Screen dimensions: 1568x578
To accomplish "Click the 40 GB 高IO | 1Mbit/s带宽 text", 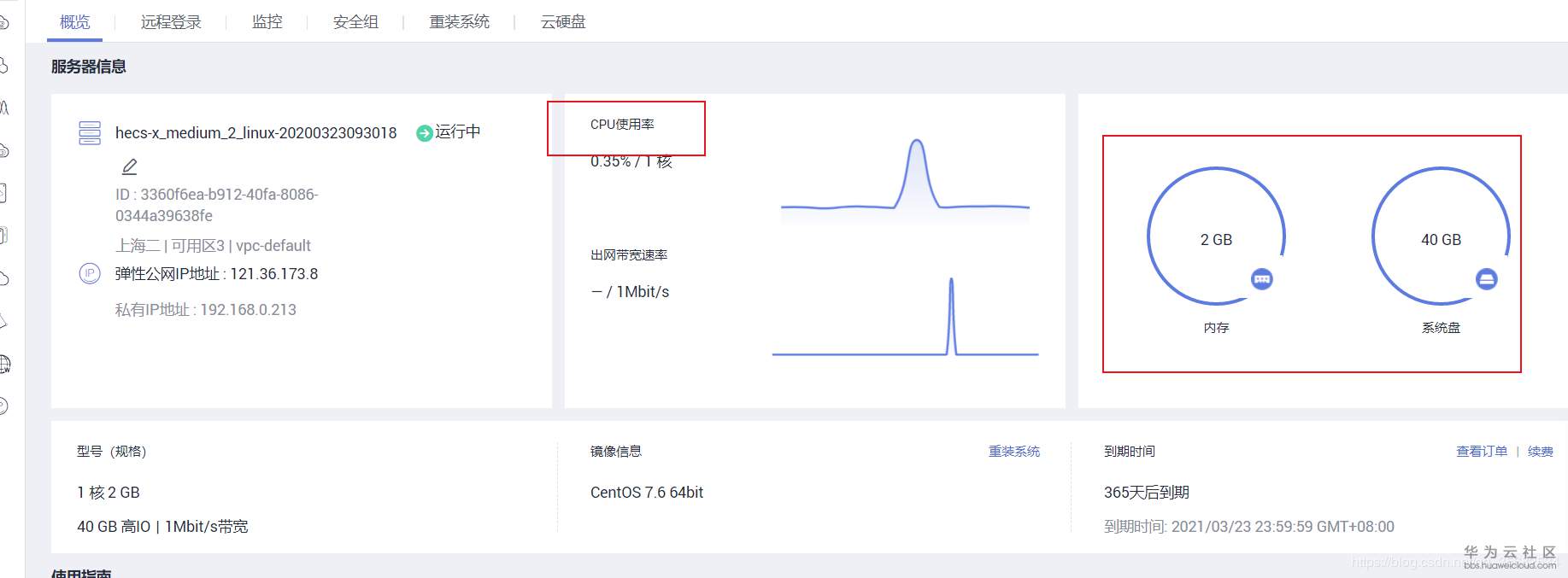I will click(162, 527).
